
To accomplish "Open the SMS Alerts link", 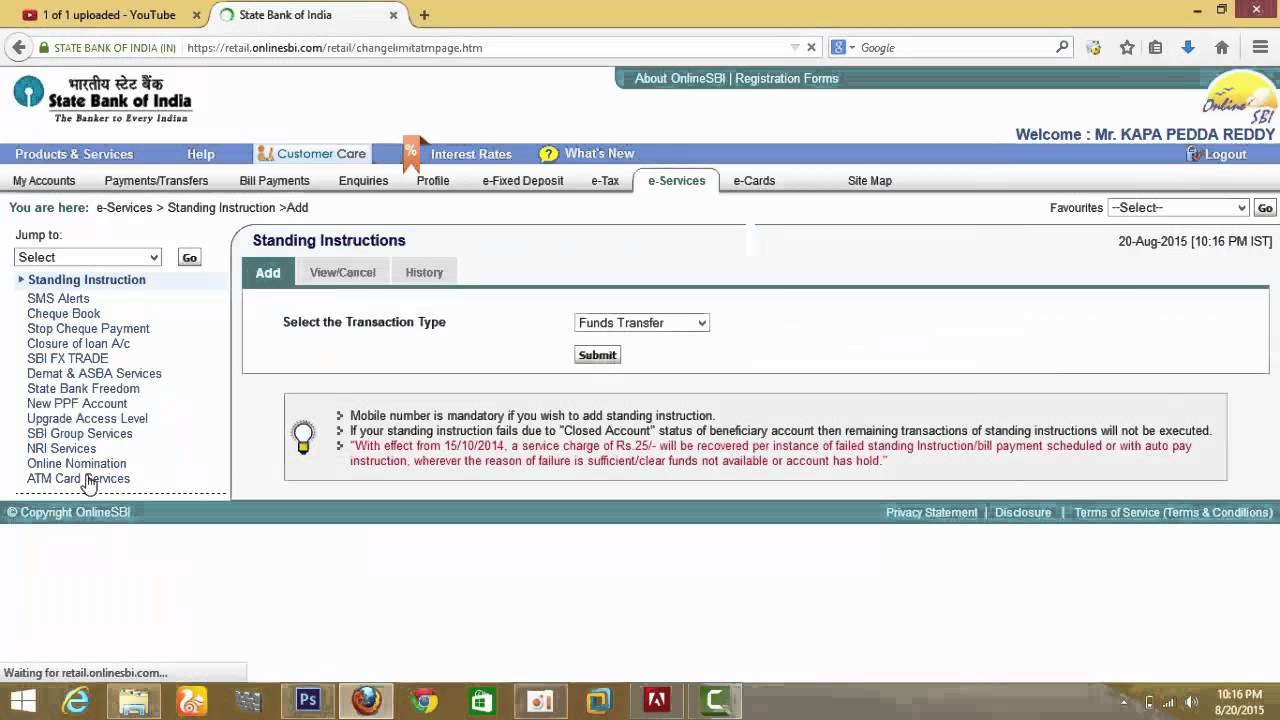I will click(x=58, y=299).
